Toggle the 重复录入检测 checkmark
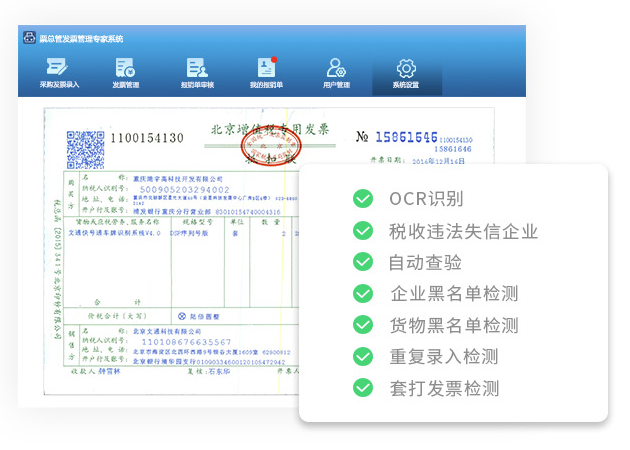The image size is (630, 450). 363,356
